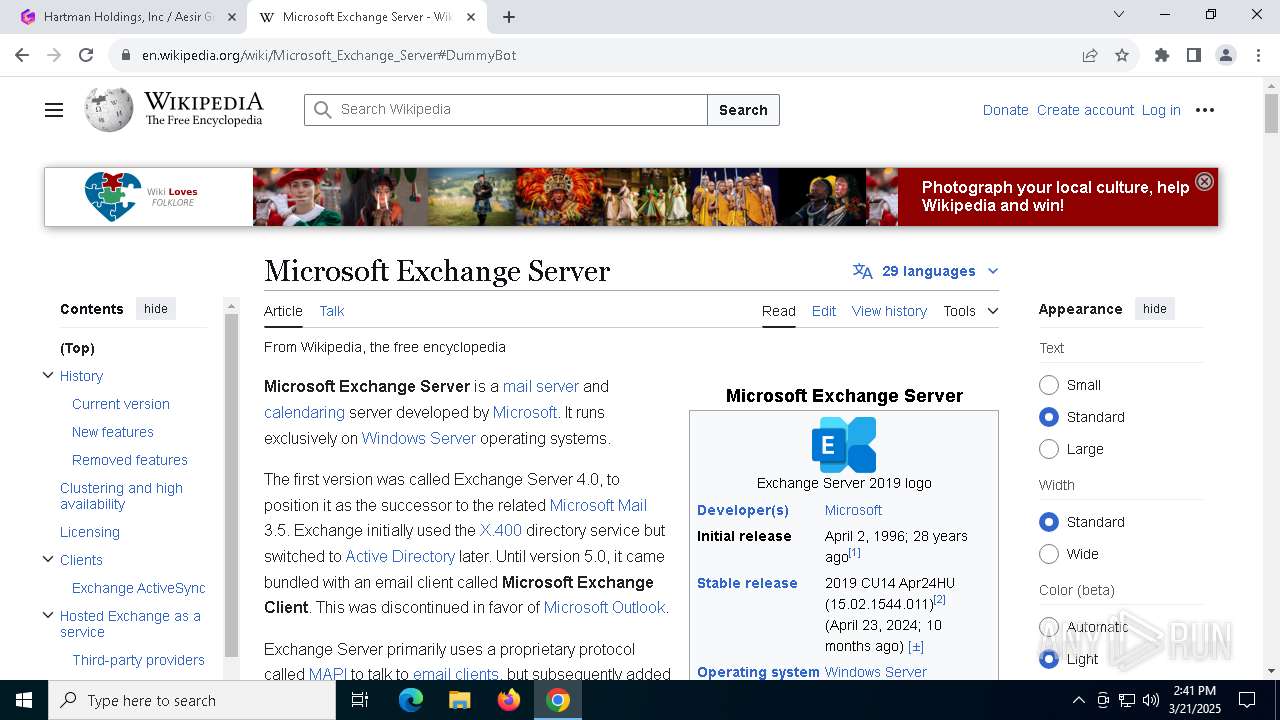
Task: Hide the Contents sidebar
Action: pyautogui.click(x=156, y=309)
